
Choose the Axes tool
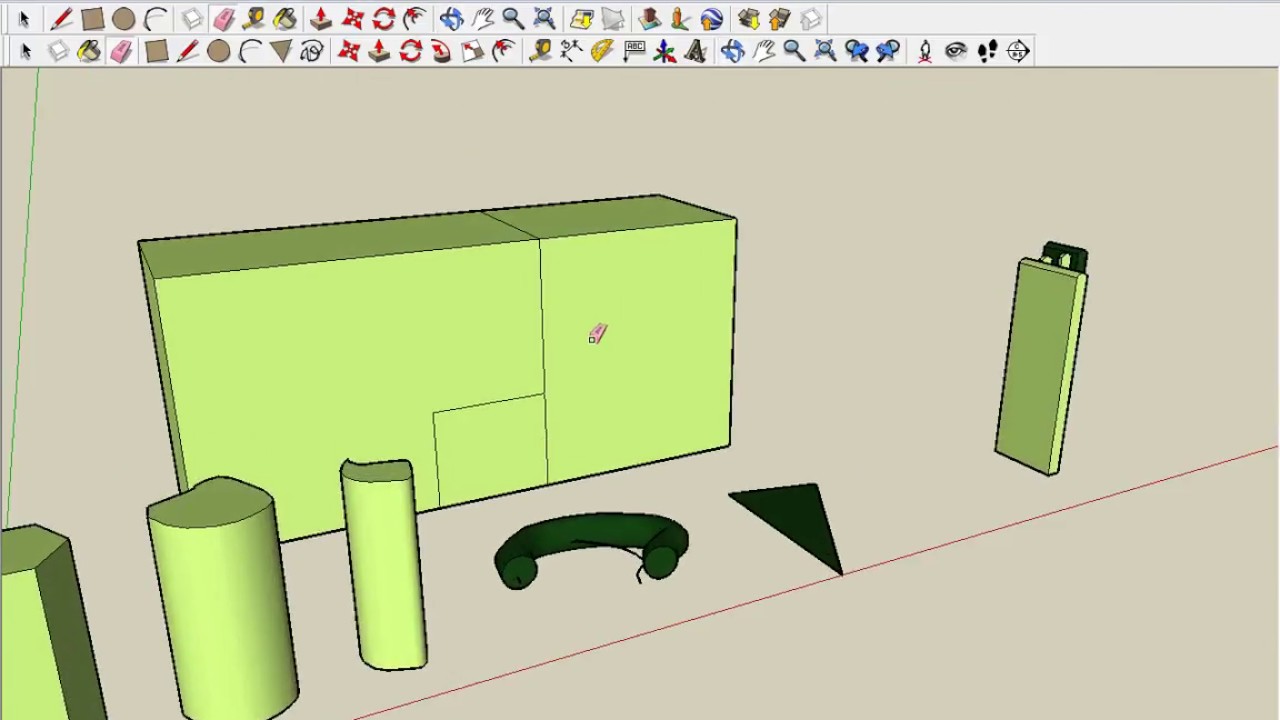click(x=664, y=51)
